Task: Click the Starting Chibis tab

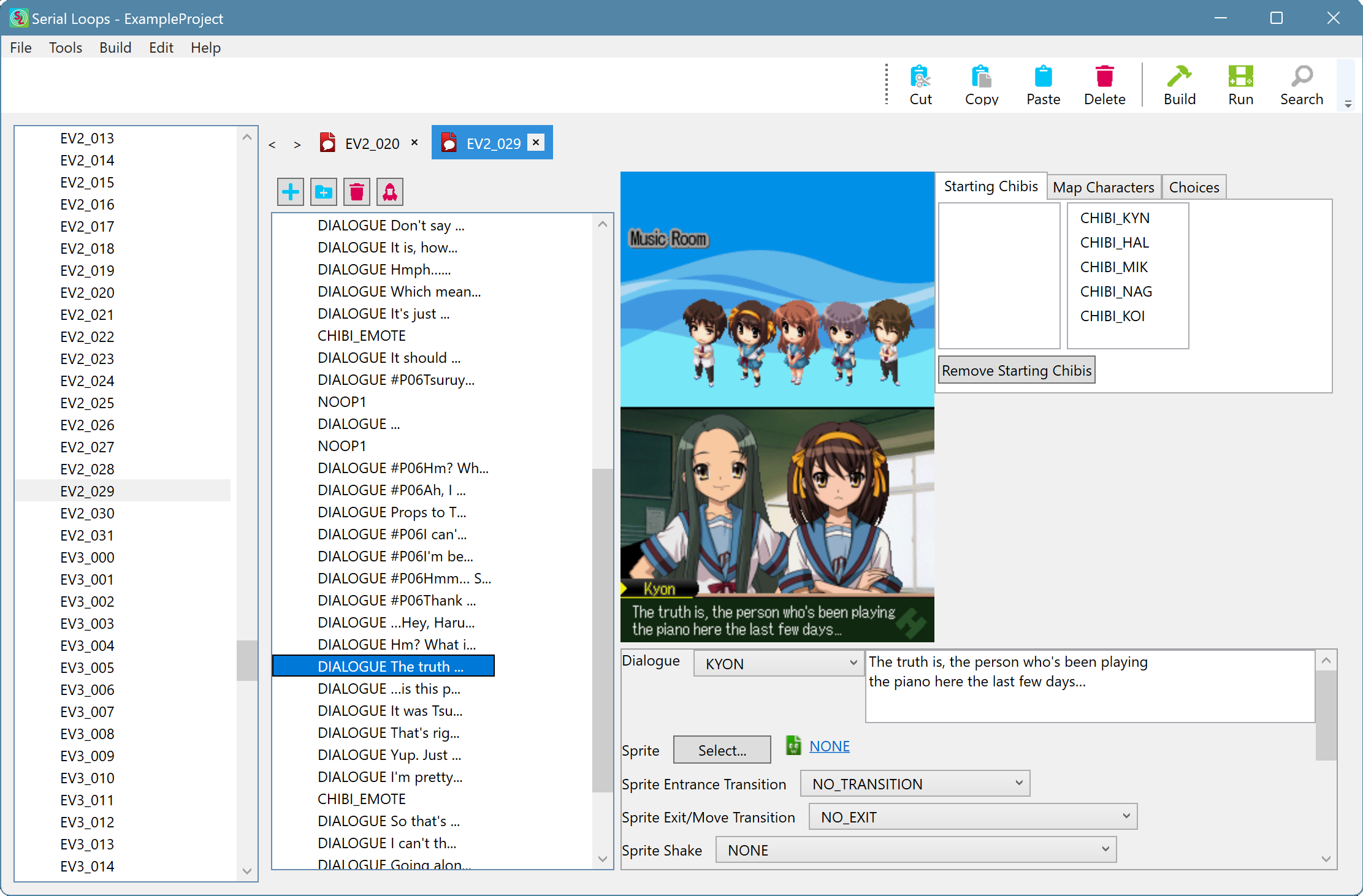Action: click(992, 187)
